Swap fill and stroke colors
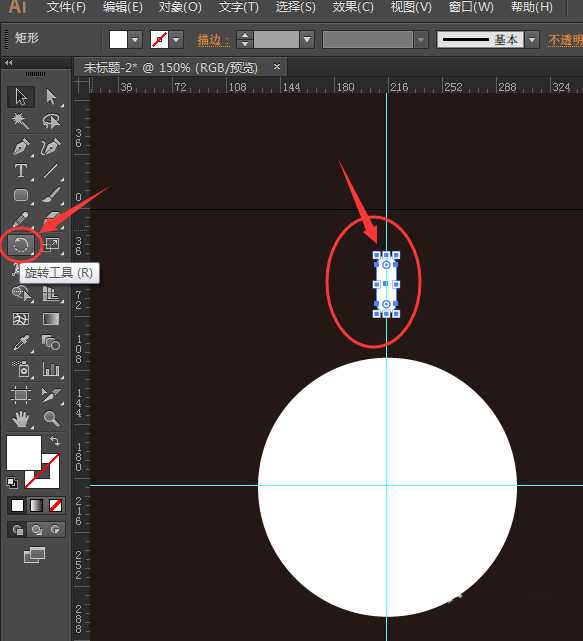 (54, 441)
